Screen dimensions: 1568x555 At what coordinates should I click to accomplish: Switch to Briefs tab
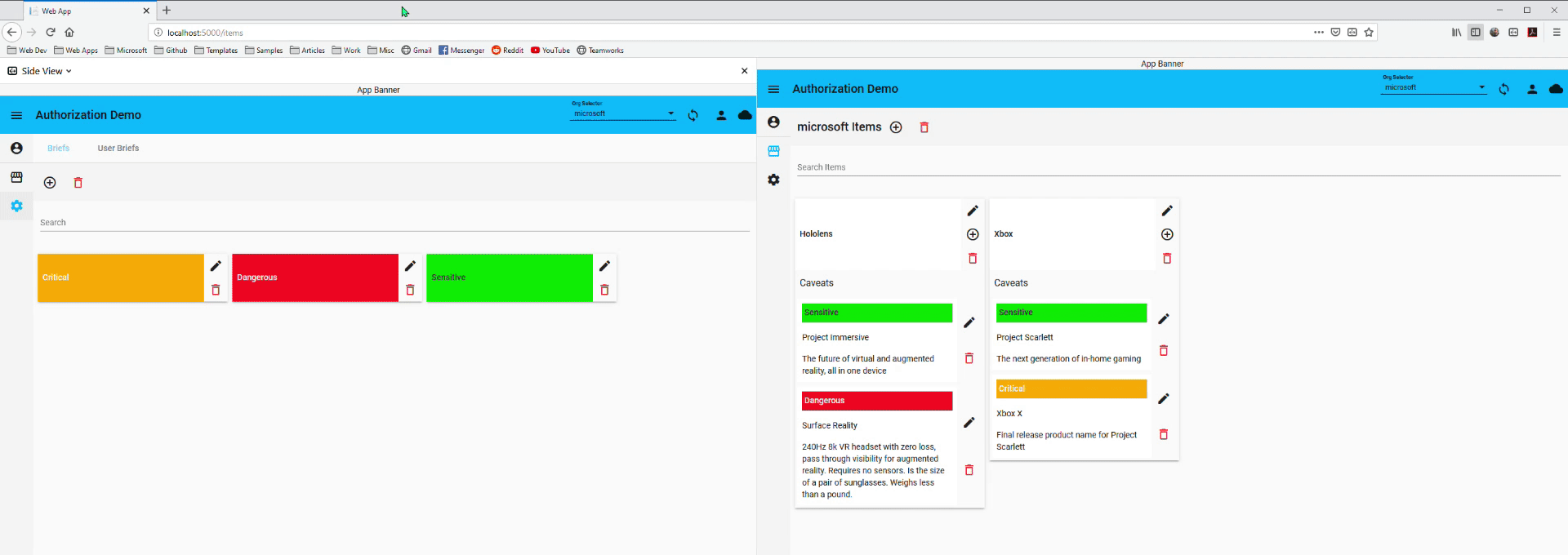58,149
